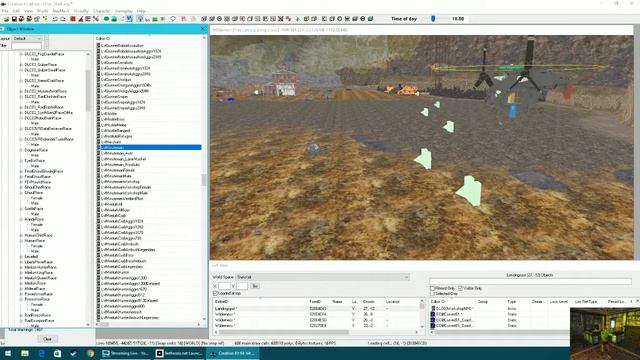Sort objects by Type column header

pos(511,302)
